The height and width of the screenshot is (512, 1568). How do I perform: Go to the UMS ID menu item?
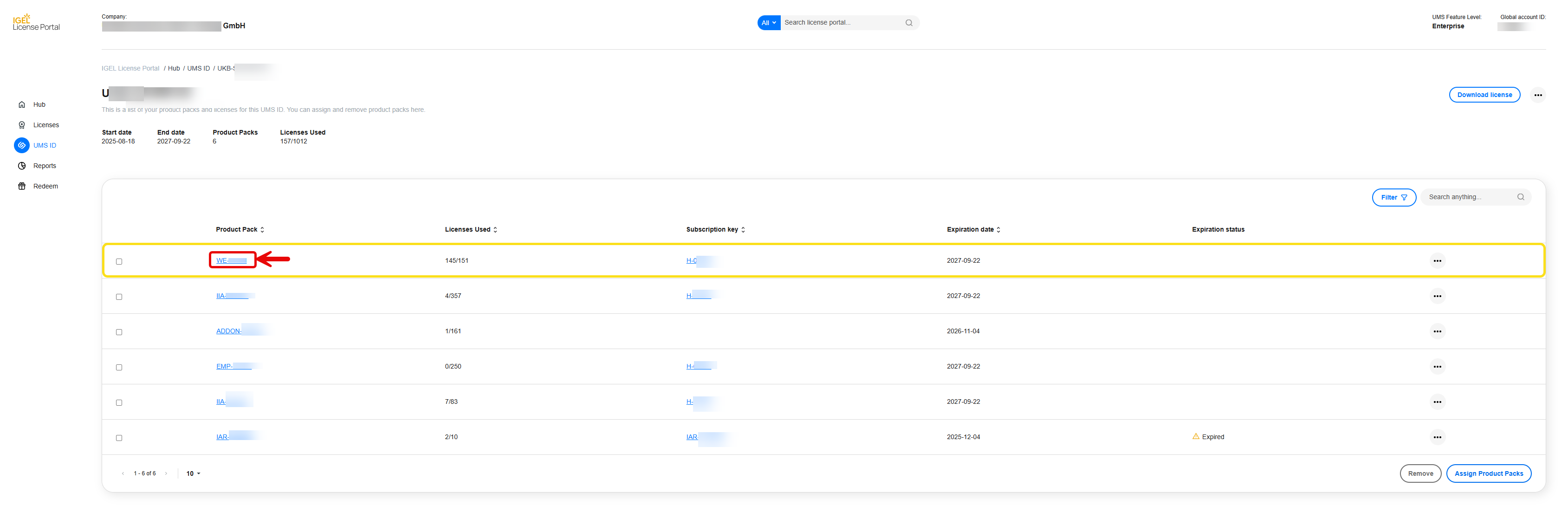(x=45, y=145)
